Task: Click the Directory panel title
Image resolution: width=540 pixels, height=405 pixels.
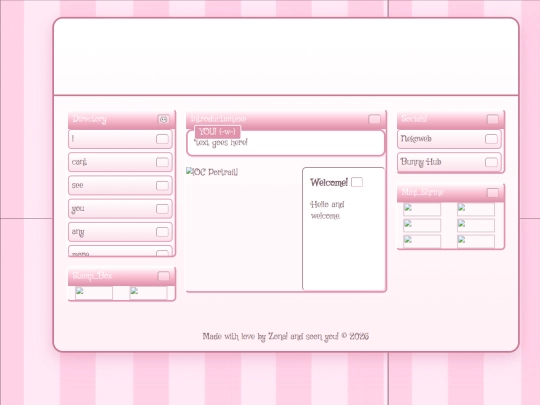Action: (x=90, y=119)
